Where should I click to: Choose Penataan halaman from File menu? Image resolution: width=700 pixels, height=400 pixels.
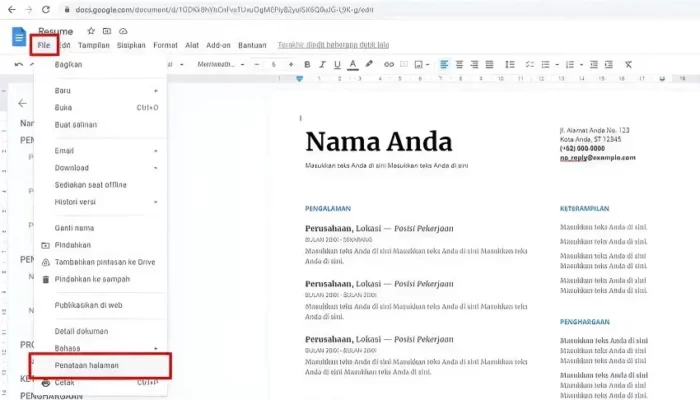click(87, 365)
